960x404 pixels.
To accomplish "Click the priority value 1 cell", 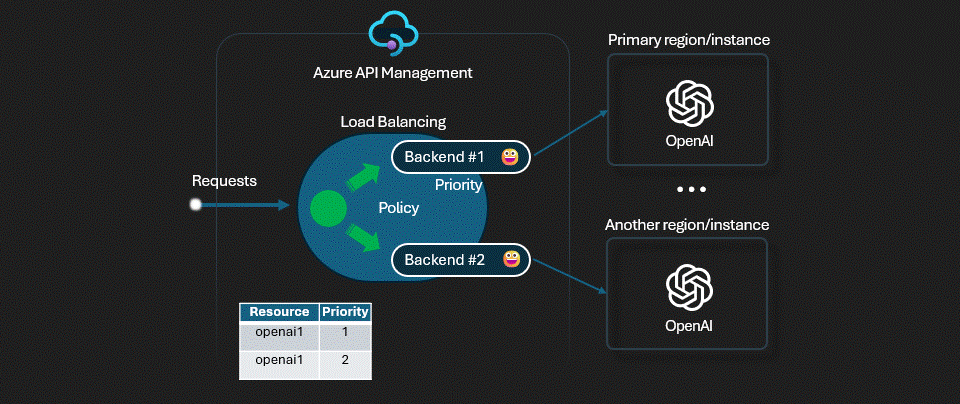I will click(x=345, y=336).
